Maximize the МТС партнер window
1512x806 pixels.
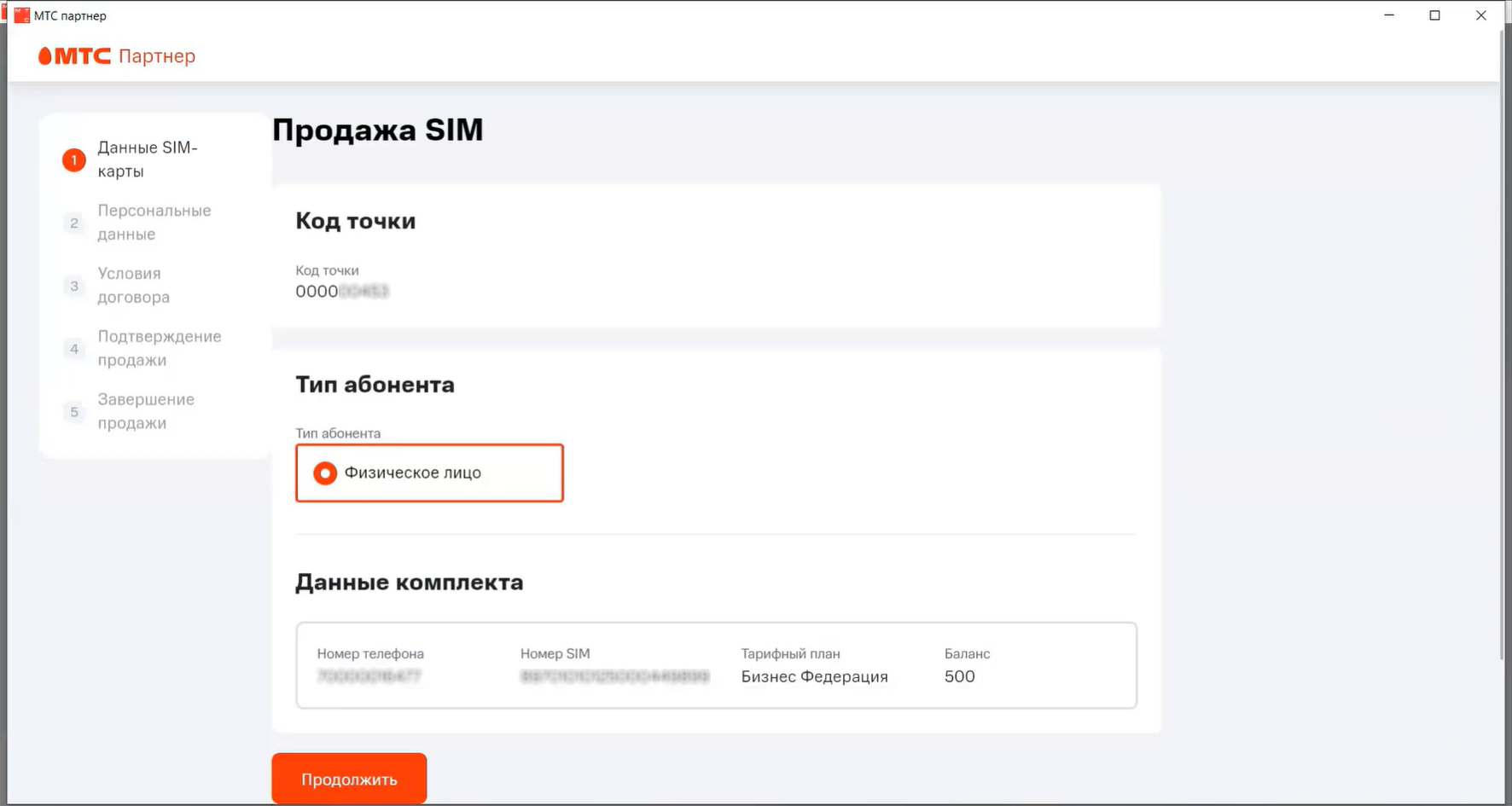point(1435,15)
